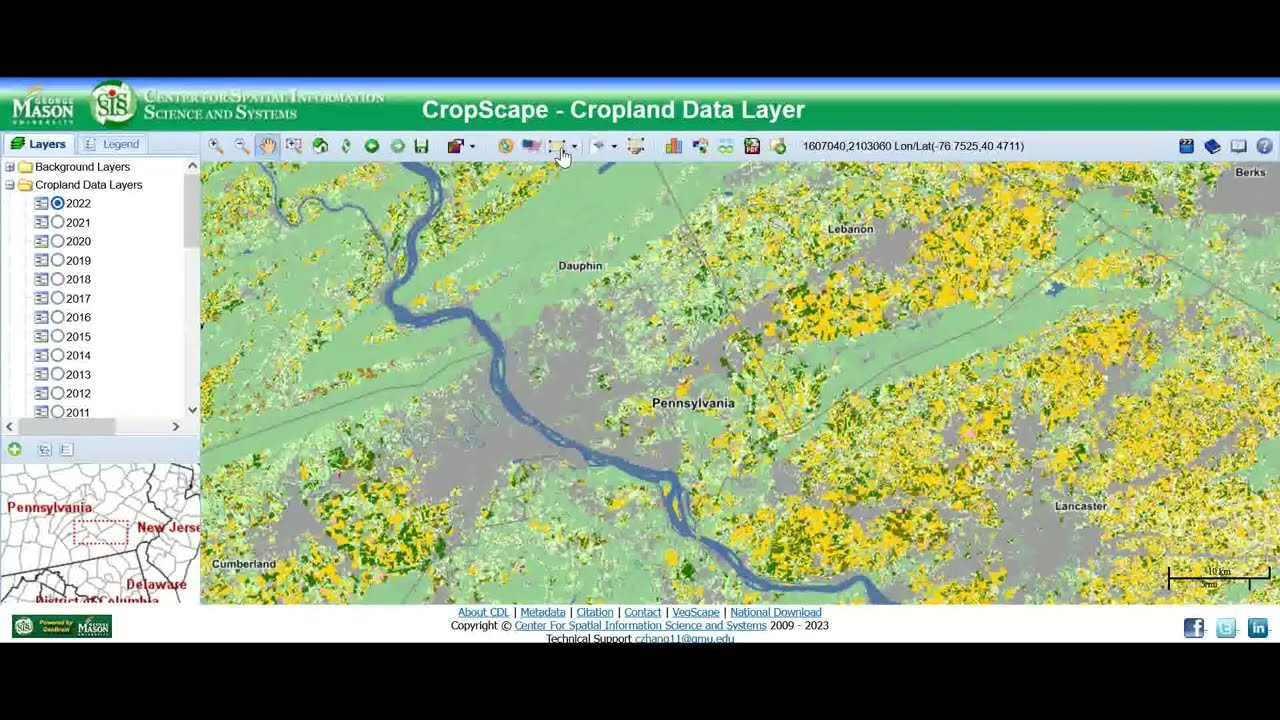Click the gray monitor screen icon
Image resolution: width=1280 pixels, height=720 pixels.
pos(1239,146)
